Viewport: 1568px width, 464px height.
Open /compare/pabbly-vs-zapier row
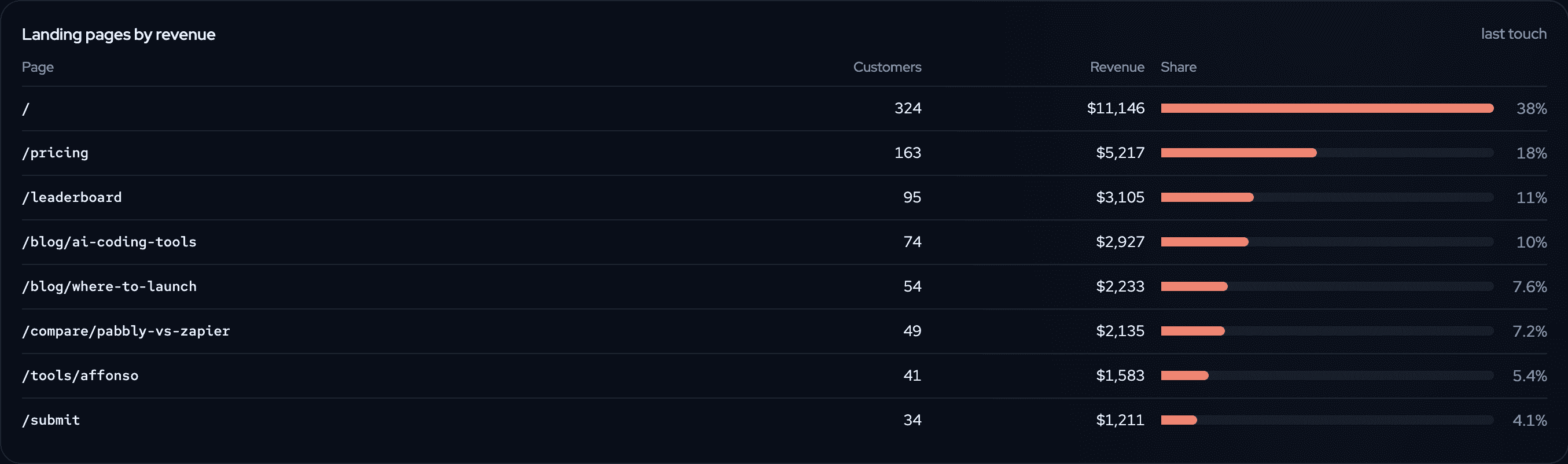point(784,332)
